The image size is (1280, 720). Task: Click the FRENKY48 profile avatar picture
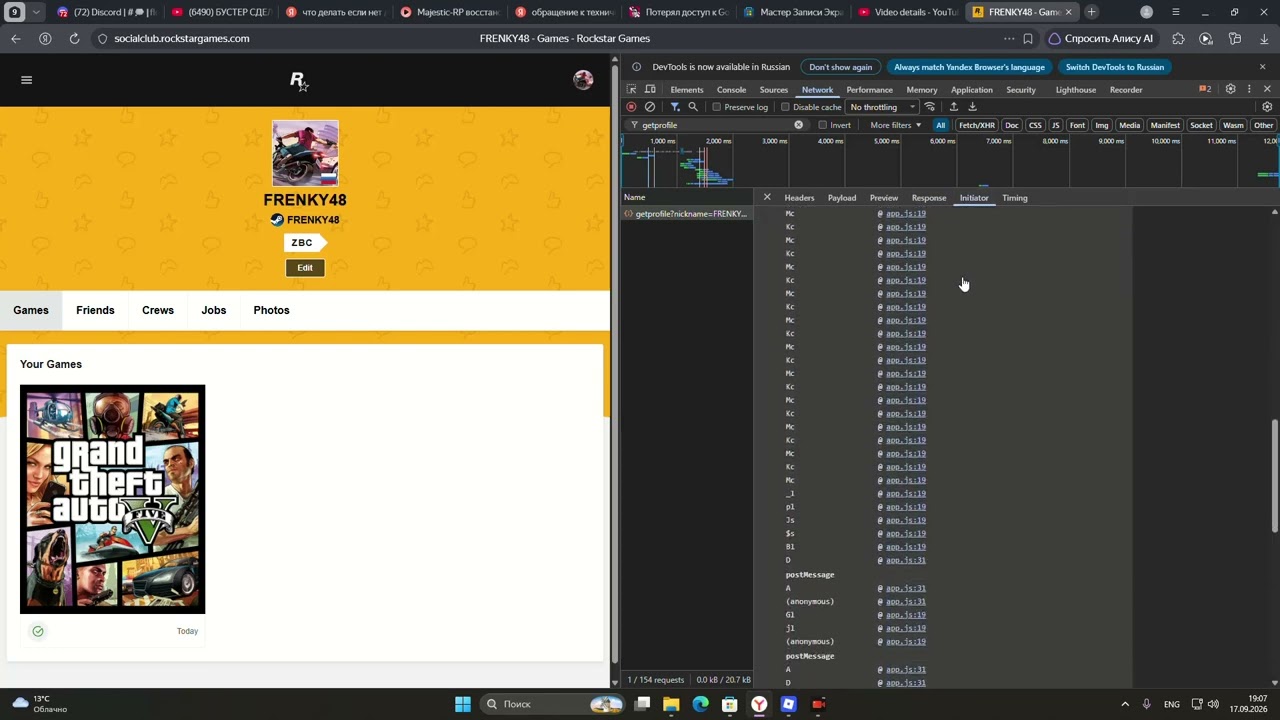pos(305,154)
